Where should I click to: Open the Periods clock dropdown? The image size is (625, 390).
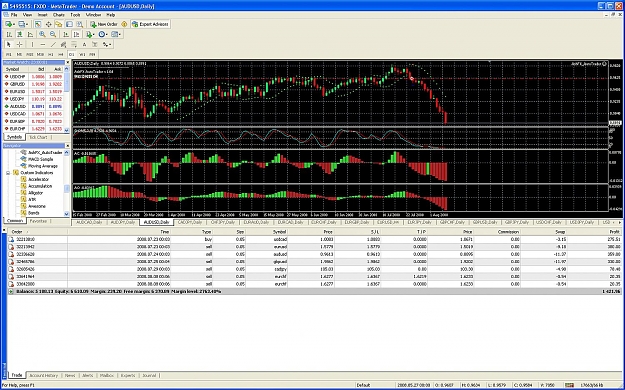103,35
